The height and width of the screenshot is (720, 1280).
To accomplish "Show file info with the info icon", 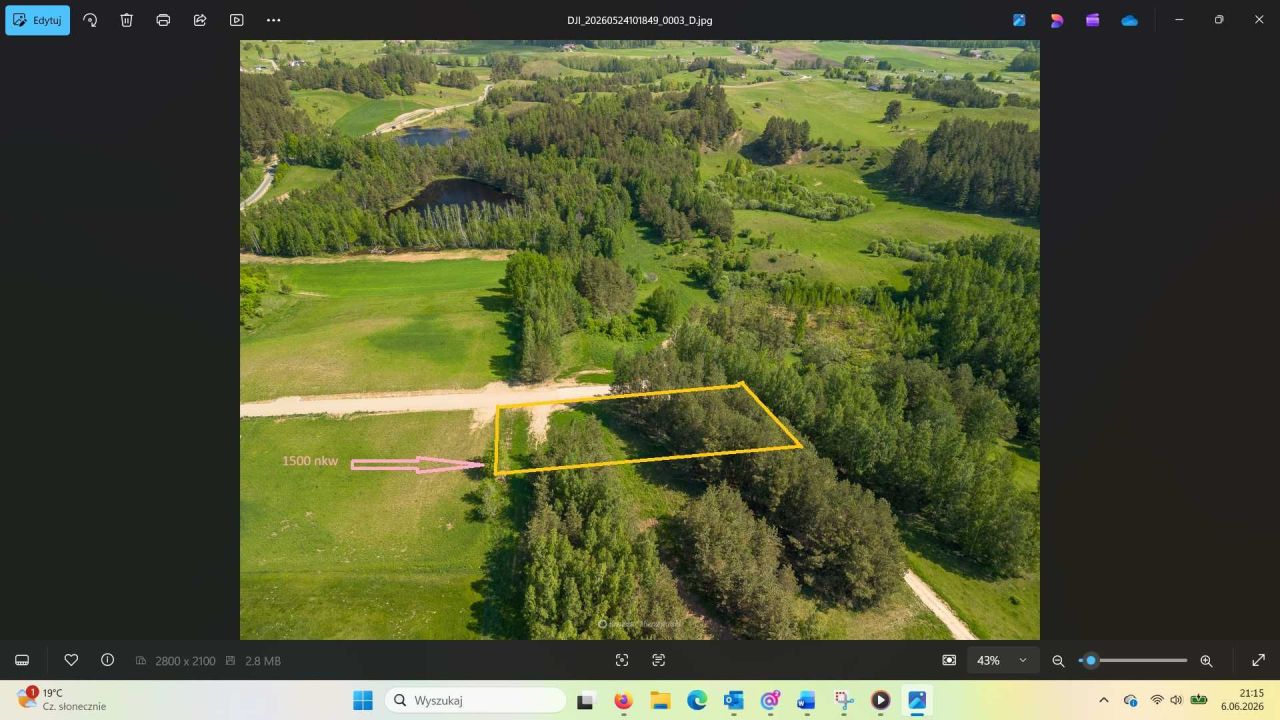I will (x=108, y=660).
